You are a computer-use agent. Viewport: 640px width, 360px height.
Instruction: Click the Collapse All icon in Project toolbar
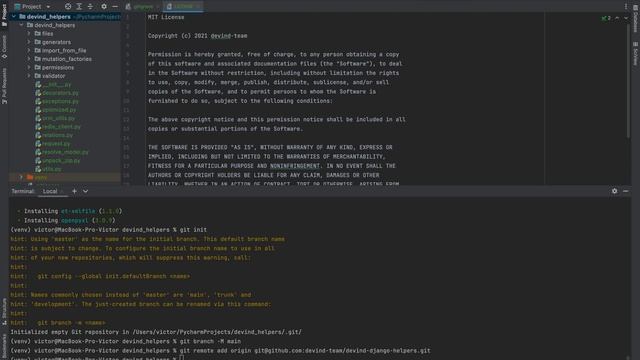pyautogui.click(x=90, y=7)
